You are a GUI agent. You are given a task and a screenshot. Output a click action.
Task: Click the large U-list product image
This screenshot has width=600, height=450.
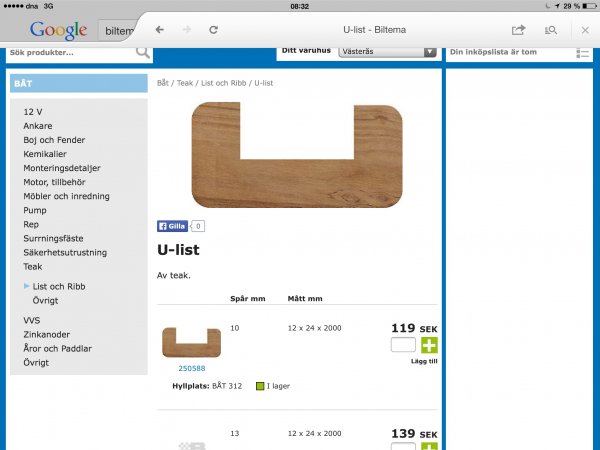point(297,154)
